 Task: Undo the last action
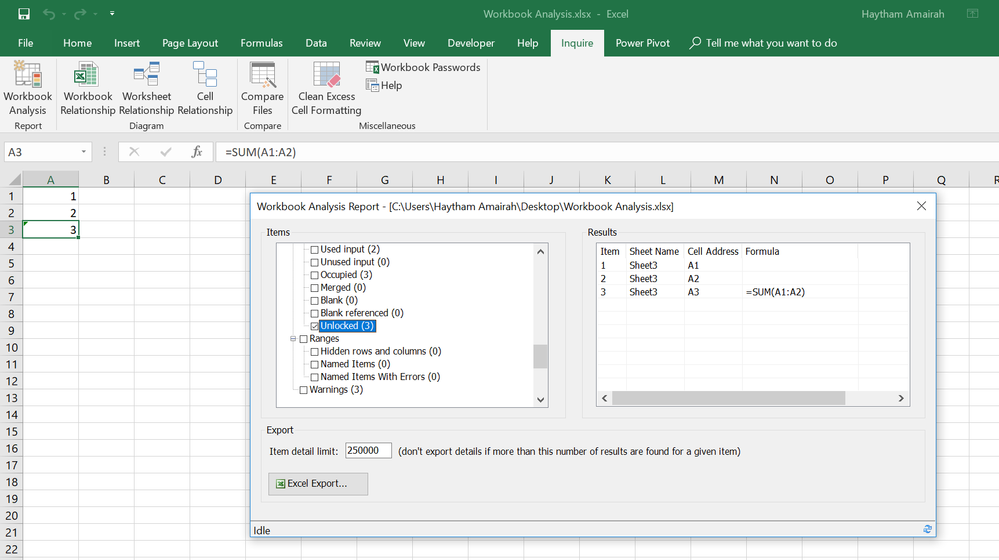click(48, 13)
